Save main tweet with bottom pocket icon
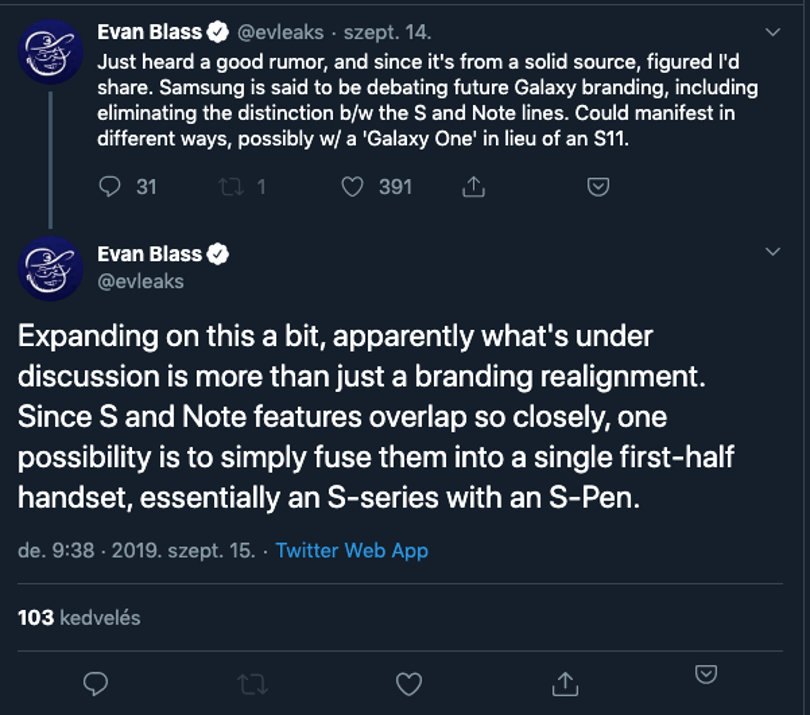 coord(706,674)
